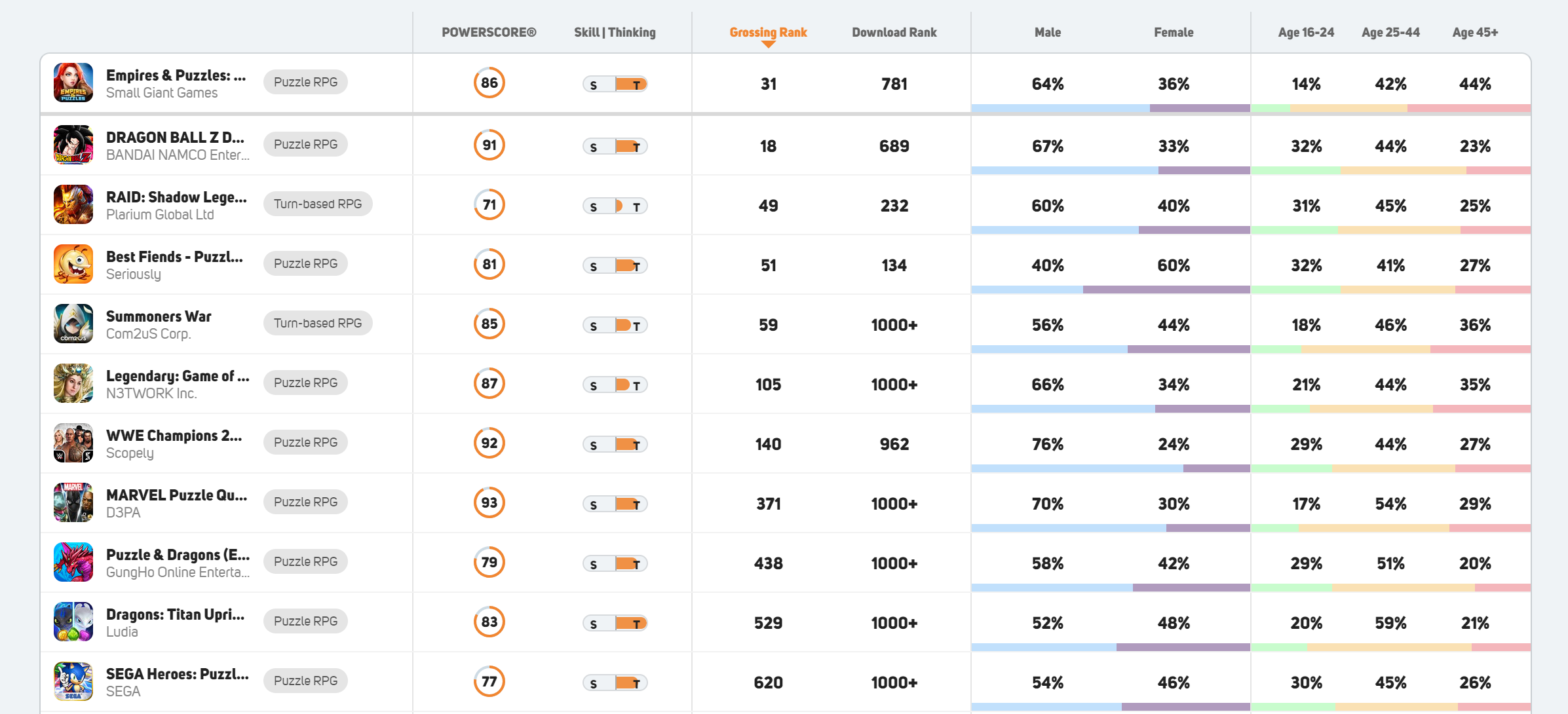
Task: Click WWE Champions male share 76%
Action: pyautogui.click(x=1048, y=444)
